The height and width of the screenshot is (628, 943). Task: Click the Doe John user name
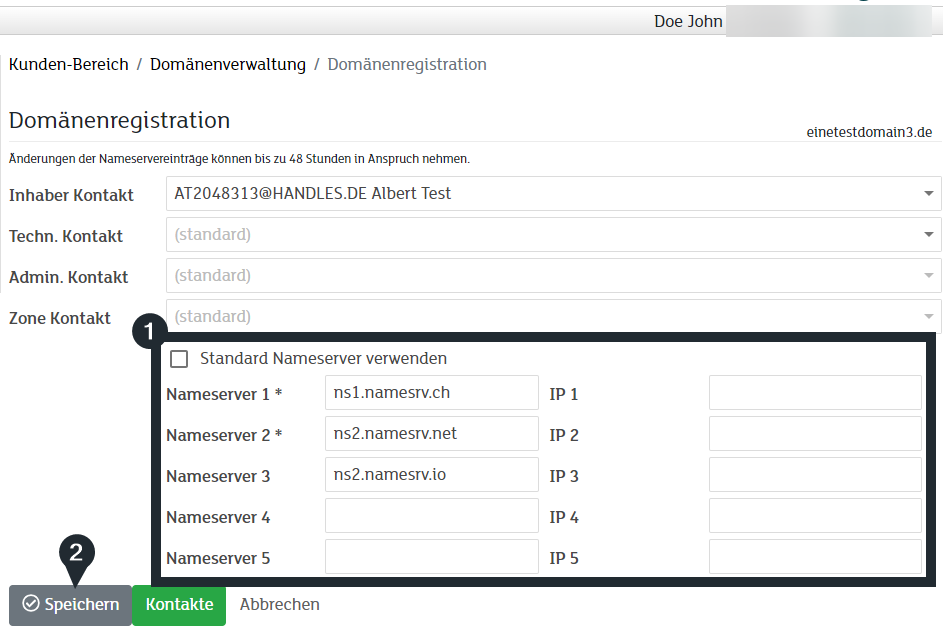pos(688,21)
